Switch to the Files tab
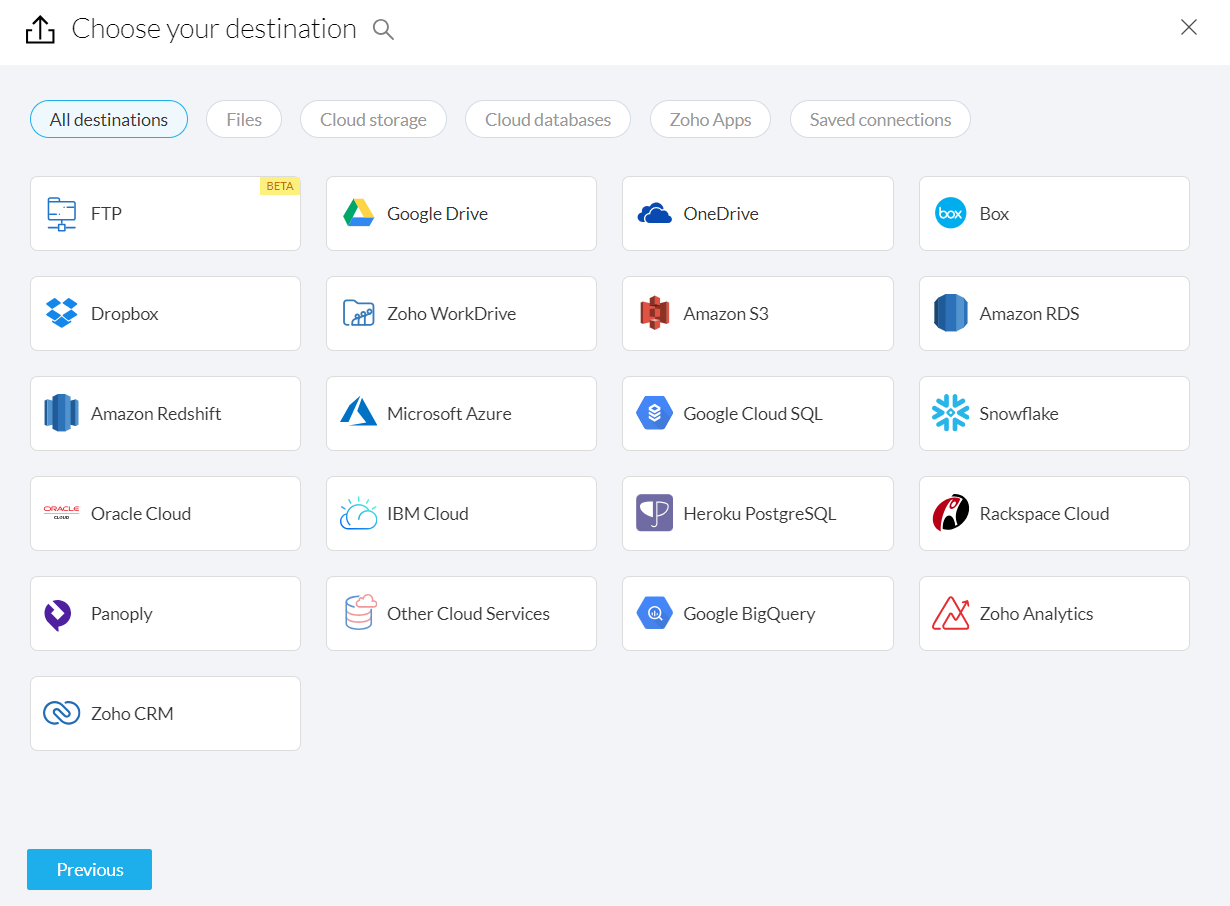This screenshot has height=906, width=1230. 244,120
